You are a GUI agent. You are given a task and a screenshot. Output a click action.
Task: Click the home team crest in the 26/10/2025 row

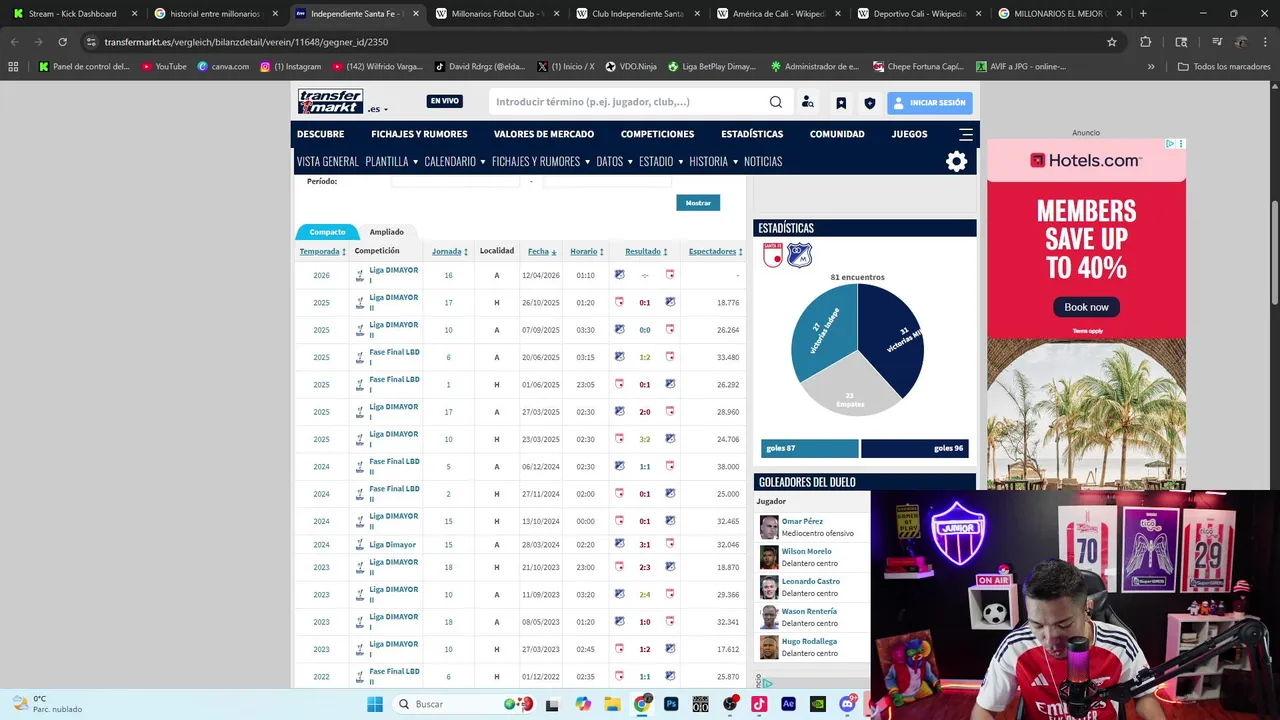[x=619, y=302]
